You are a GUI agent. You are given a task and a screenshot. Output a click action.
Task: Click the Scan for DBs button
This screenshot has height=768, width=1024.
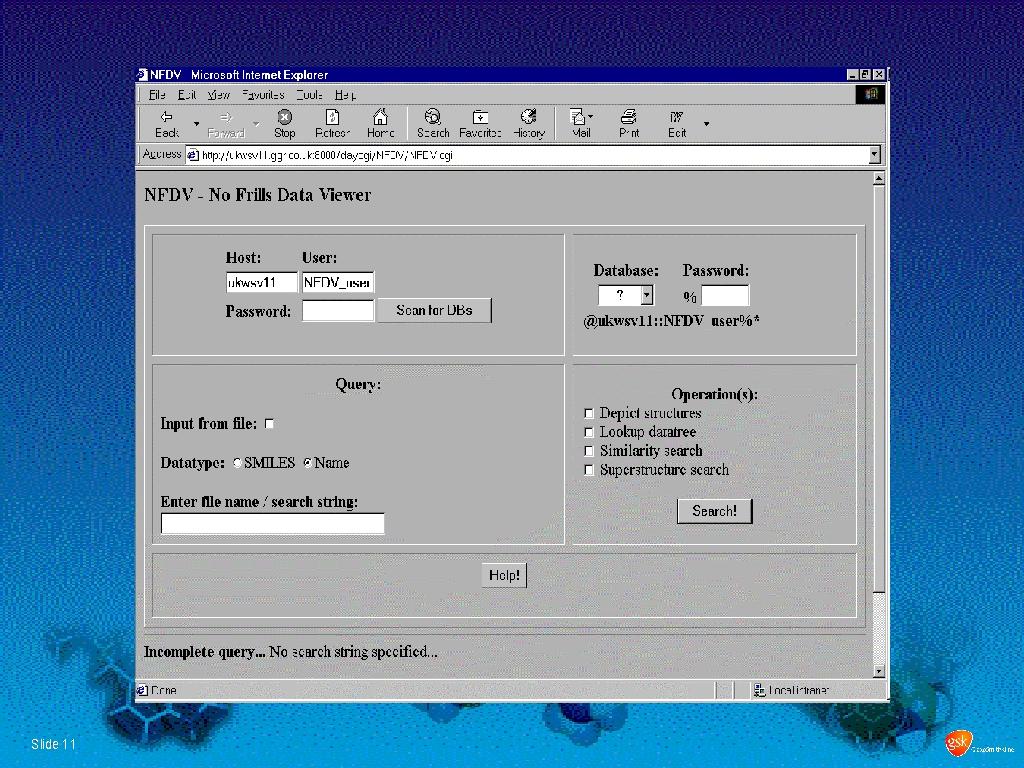pos(434,310)
